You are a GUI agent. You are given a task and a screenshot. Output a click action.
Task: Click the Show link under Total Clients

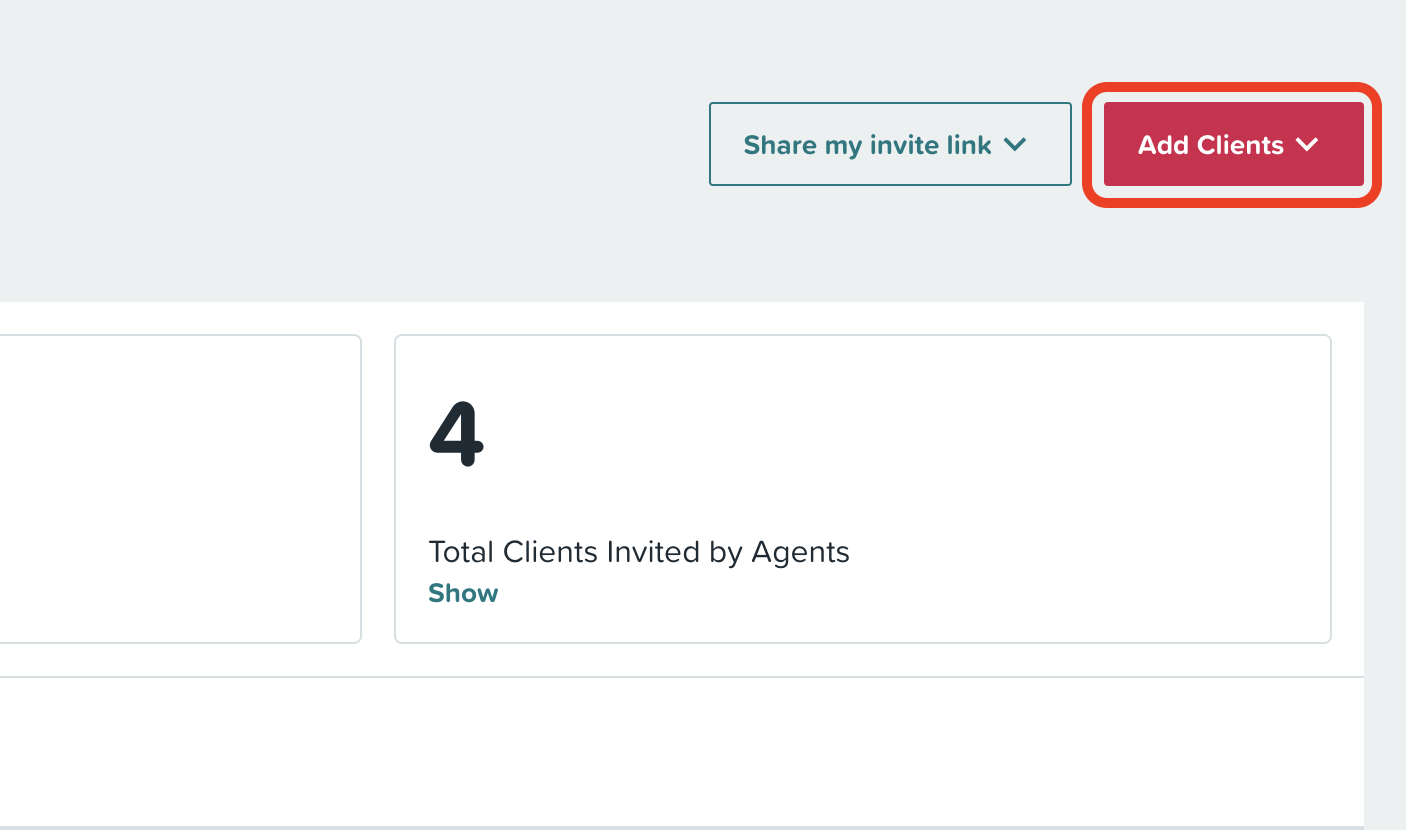[463, 593]
